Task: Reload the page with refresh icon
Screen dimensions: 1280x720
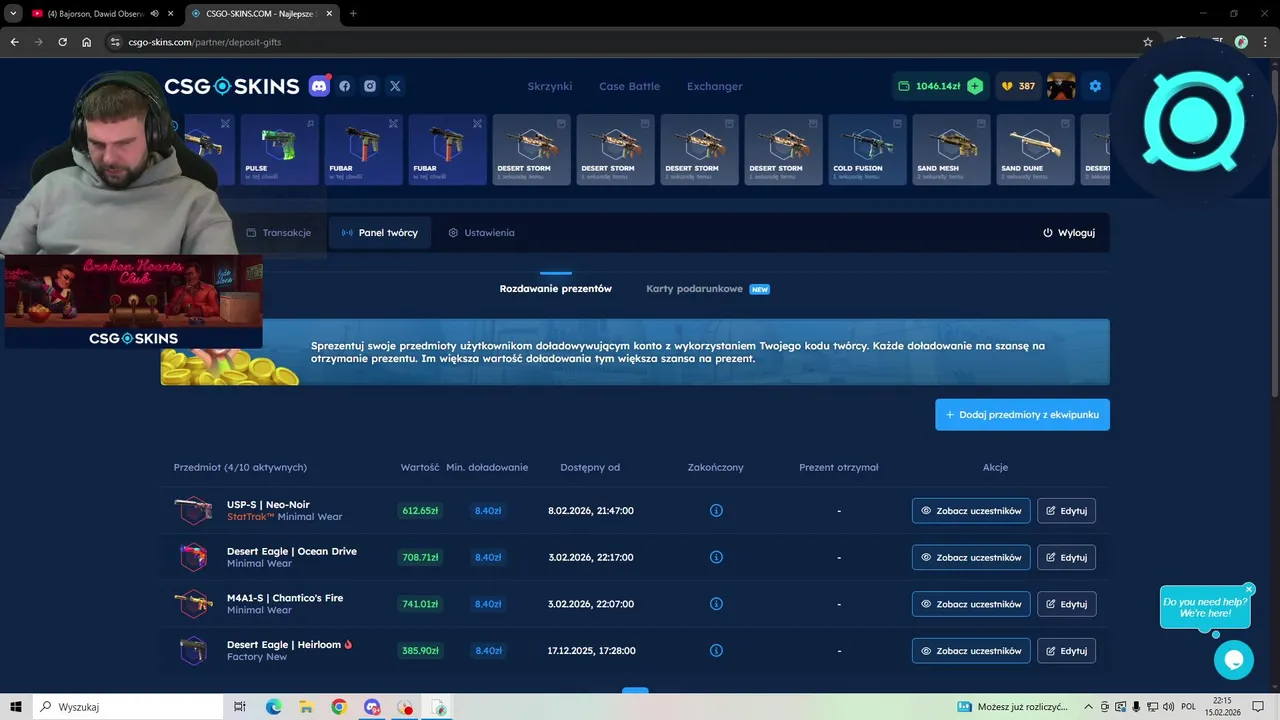Action: (x=62, y=42)
